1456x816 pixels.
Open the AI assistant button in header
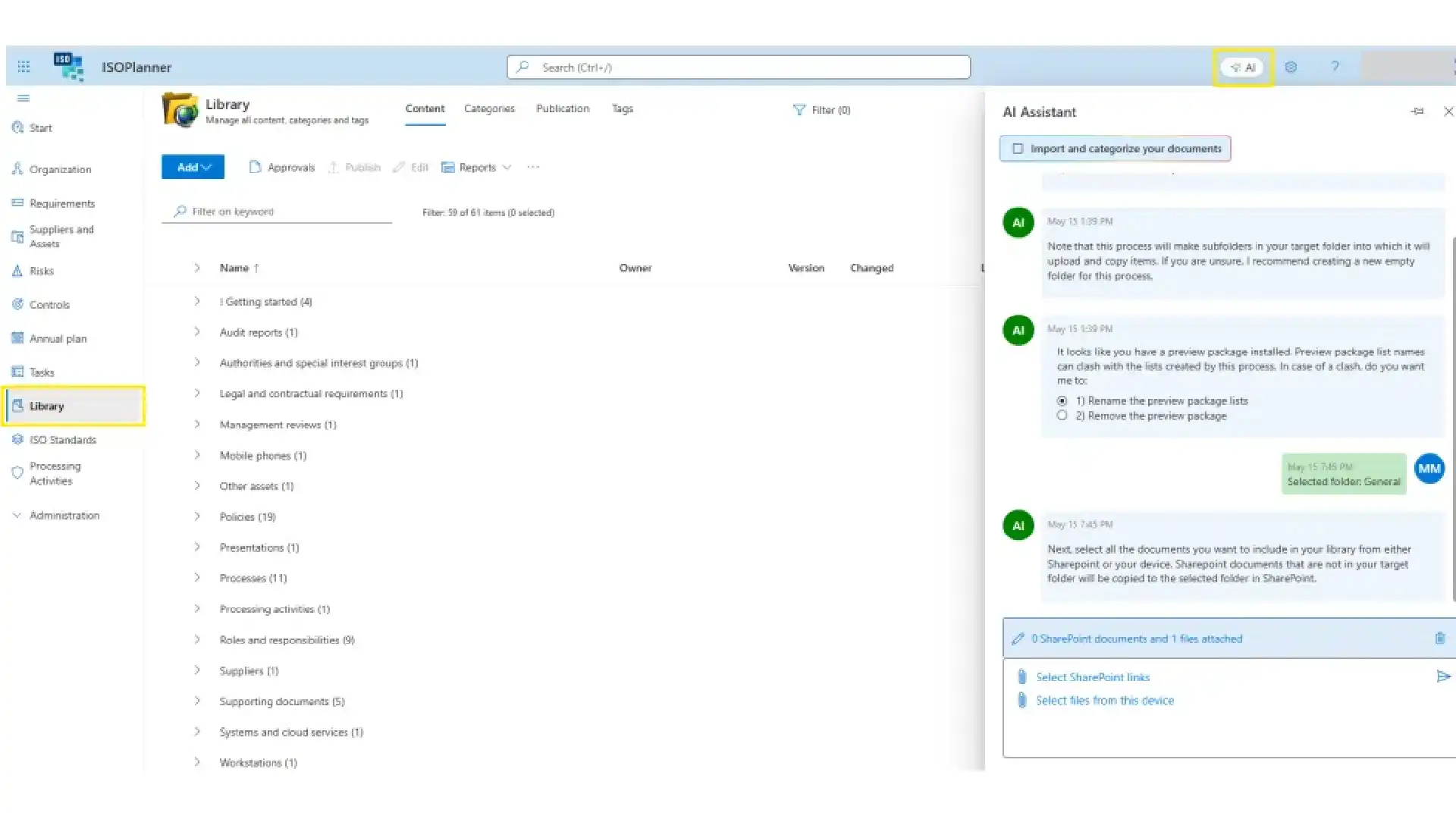pos(1243,67)
